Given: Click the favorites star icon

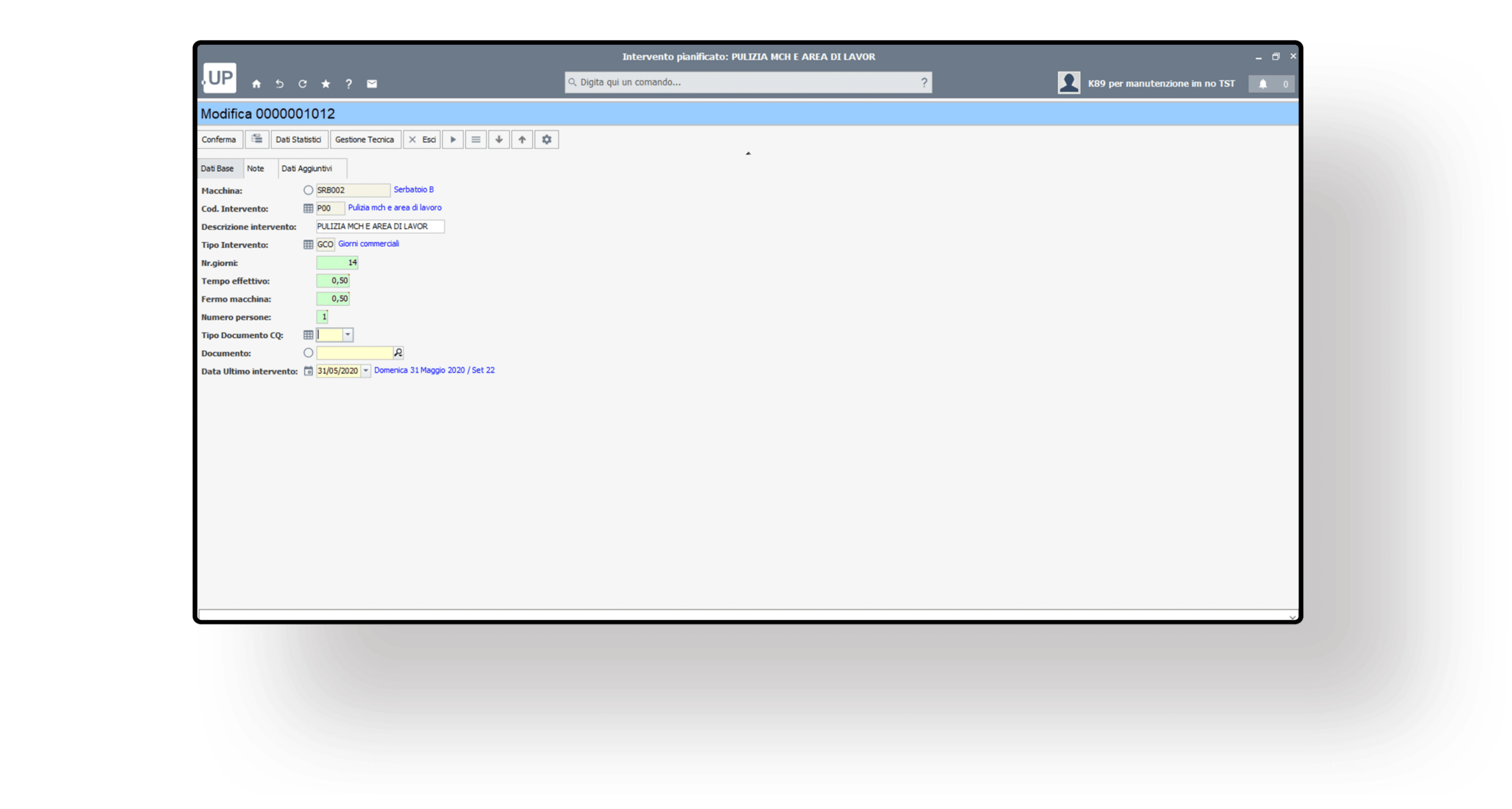Looking at the screenshot, I should (x=325, y=84).
